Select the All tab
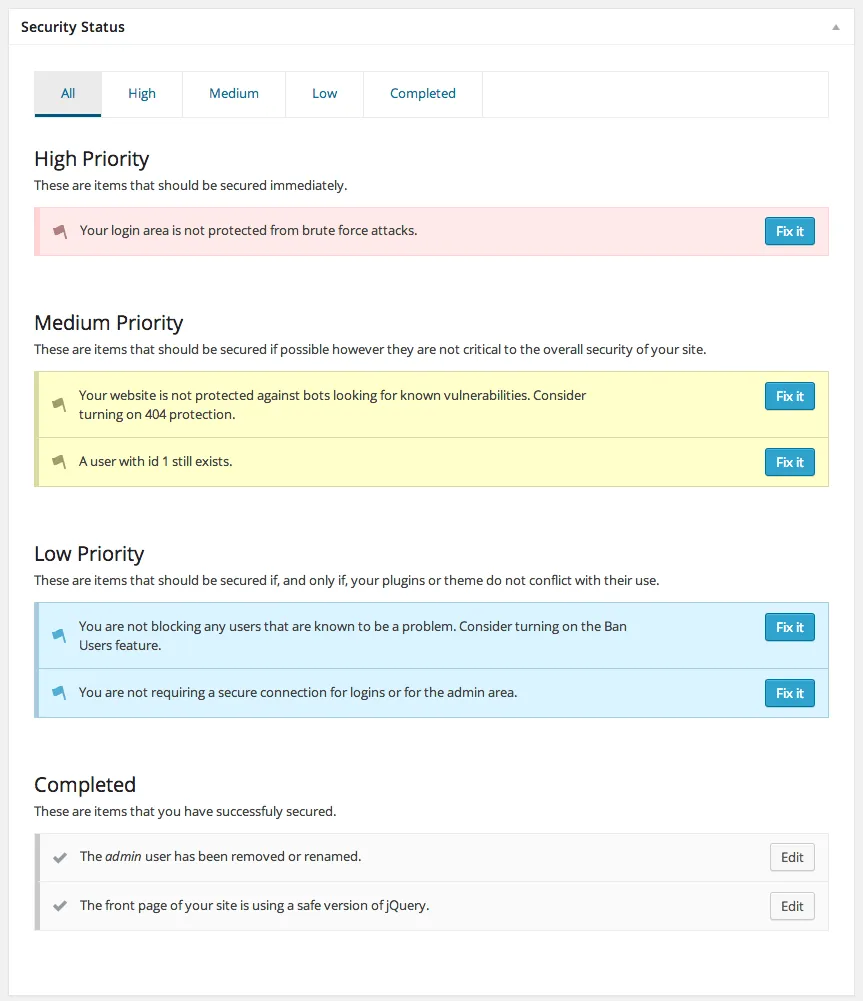The width and height of the screenshot is (863, 1001). coord(67,93)
